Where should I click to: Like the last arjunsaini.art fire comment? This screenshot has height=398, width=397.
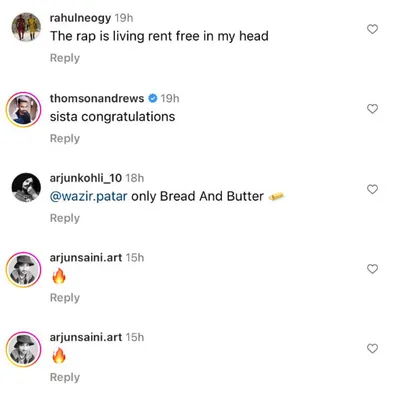click(x=372, y=349)
